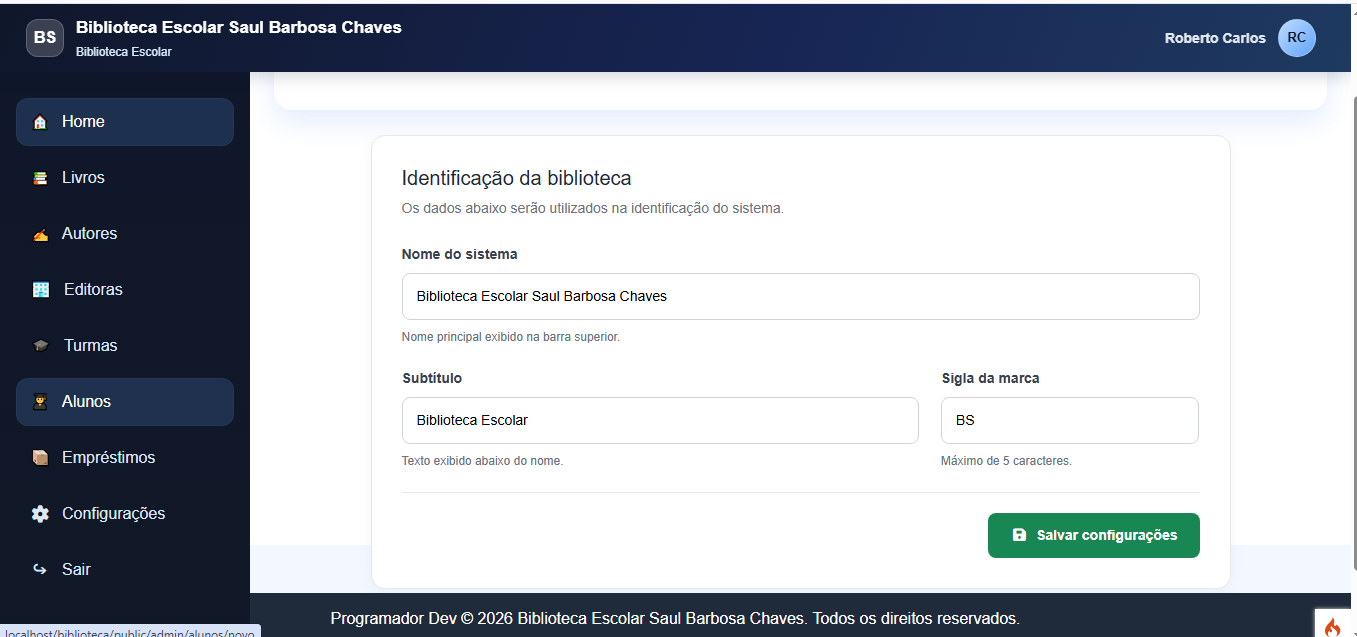Open the Empréstimos menu item
Image resolution: width=1357 pixels, height=637 pixels.
125,458
